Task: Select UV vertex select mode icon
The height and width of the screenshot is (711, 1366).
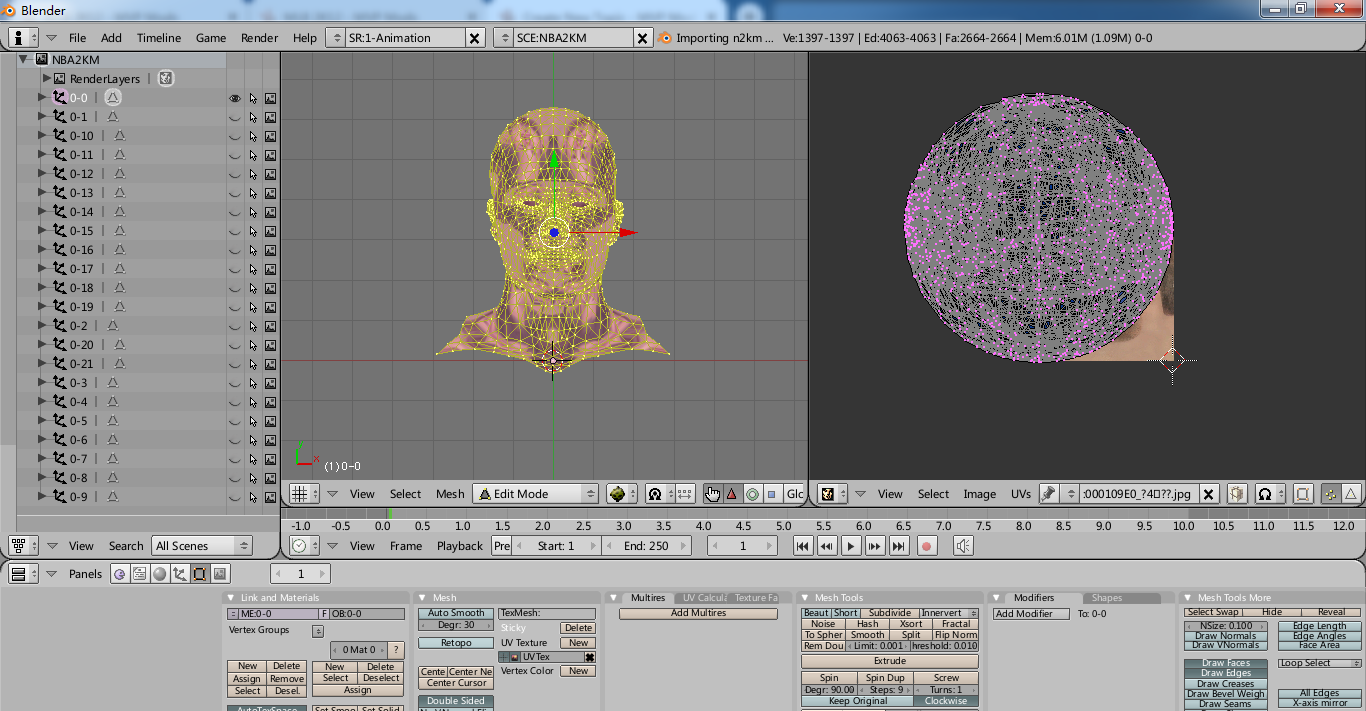Action: coord(1331,494)
